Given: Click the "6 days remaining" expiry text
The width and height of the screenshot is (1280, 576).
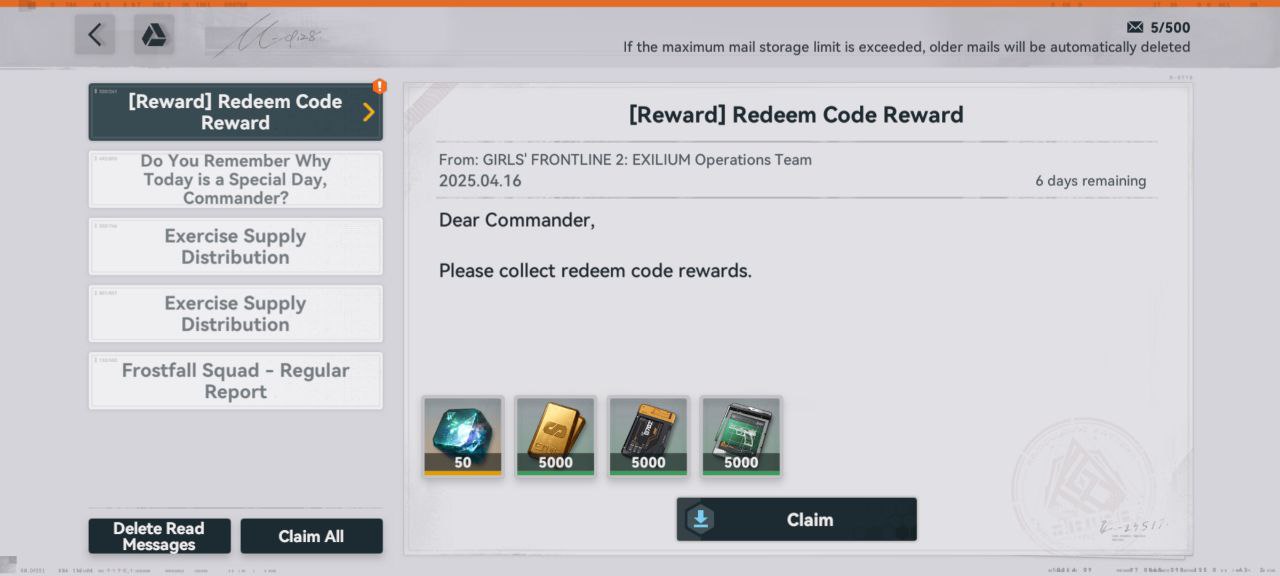Looking at the screenshot, I should point(1091,181).
